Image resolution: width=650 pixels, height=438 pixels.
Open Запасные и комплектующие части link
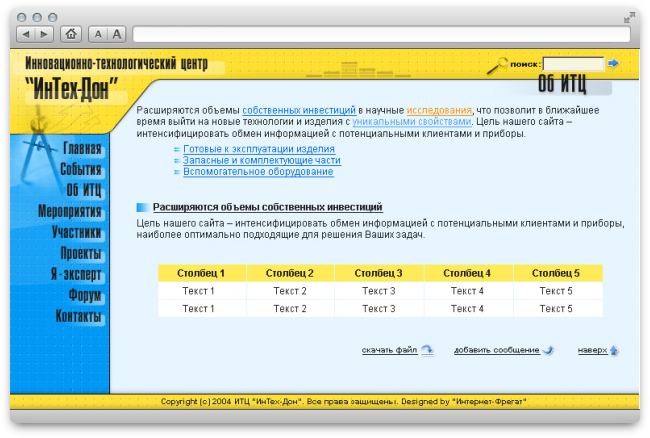click(x=262, y=160)
